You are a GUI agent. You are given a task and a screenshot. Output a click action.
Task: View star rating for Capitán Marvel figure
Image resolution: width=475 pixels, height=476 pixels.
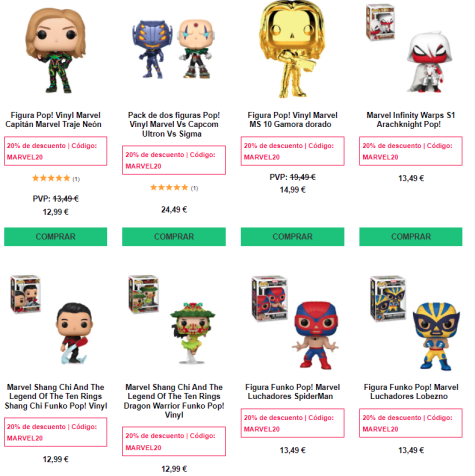(56, 178)
